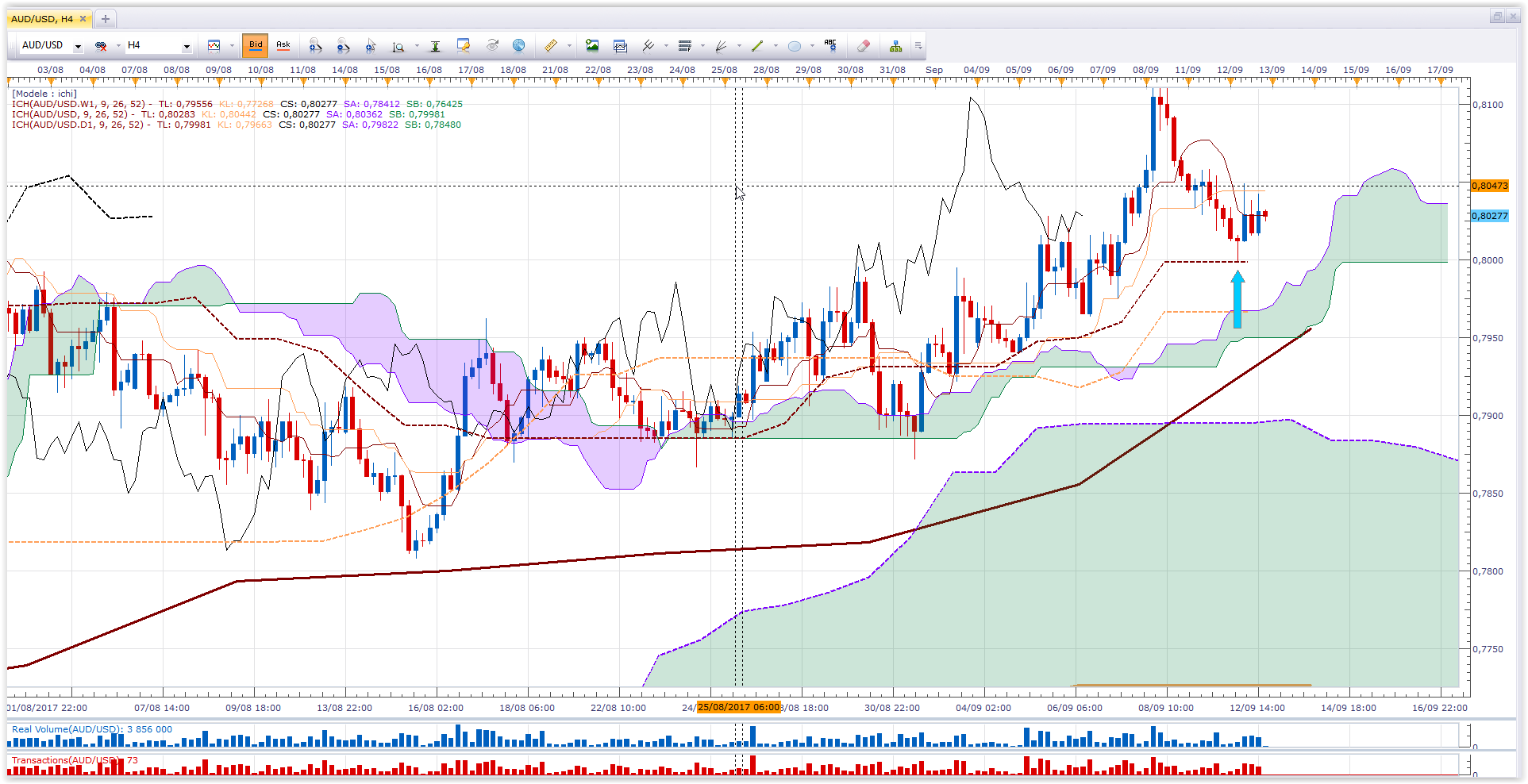Image resolution: width=1528 pixels, height=784 pixels.
Task: Click the ICH(AUD/USD.D1, 9, 26, 52) indicator label
Action: tap(77, 125)
